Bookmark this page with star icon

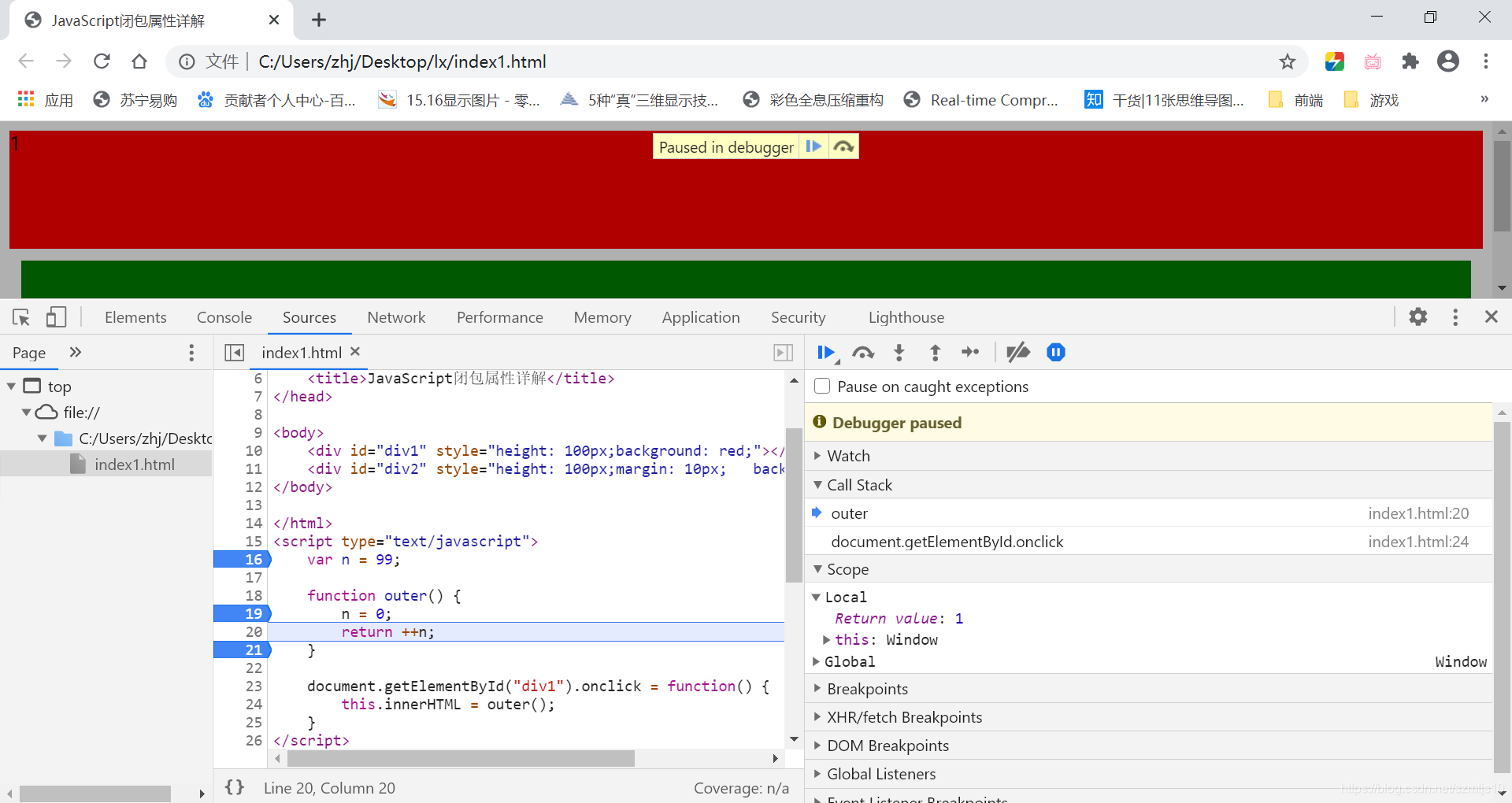point(1288,61)
